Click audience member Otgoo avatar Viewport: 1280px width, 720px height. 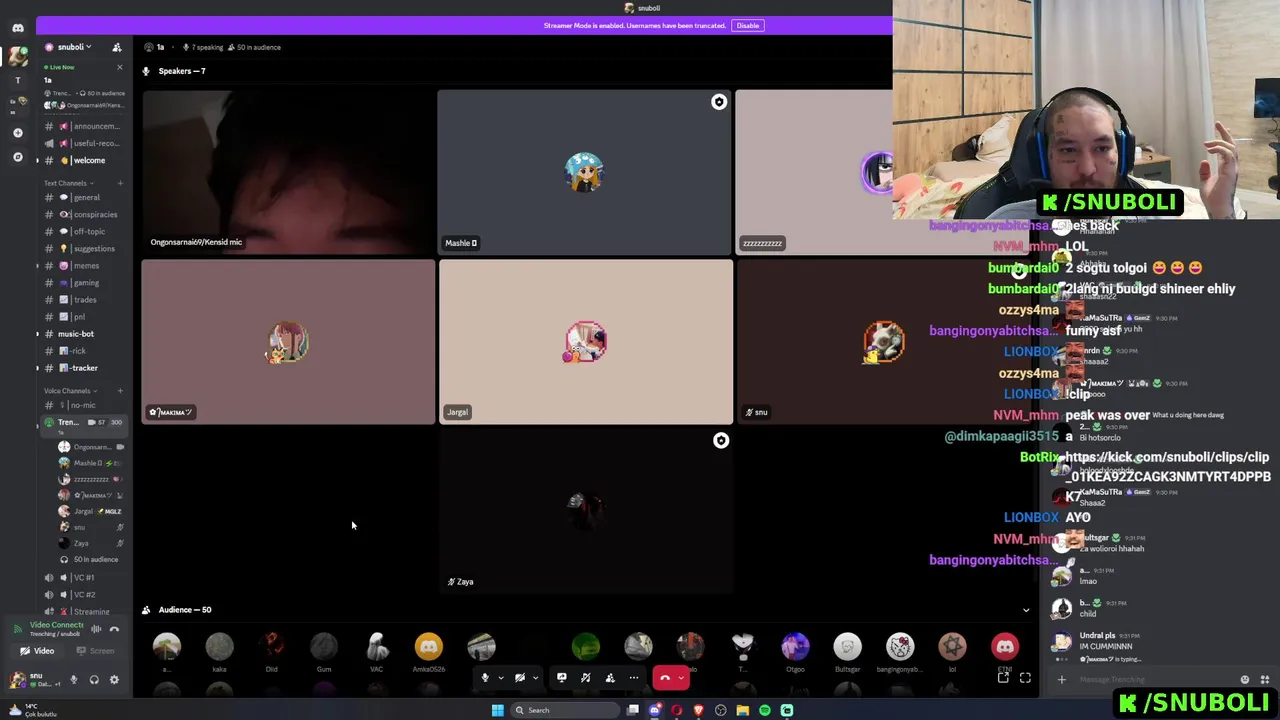tap(795, 647)
